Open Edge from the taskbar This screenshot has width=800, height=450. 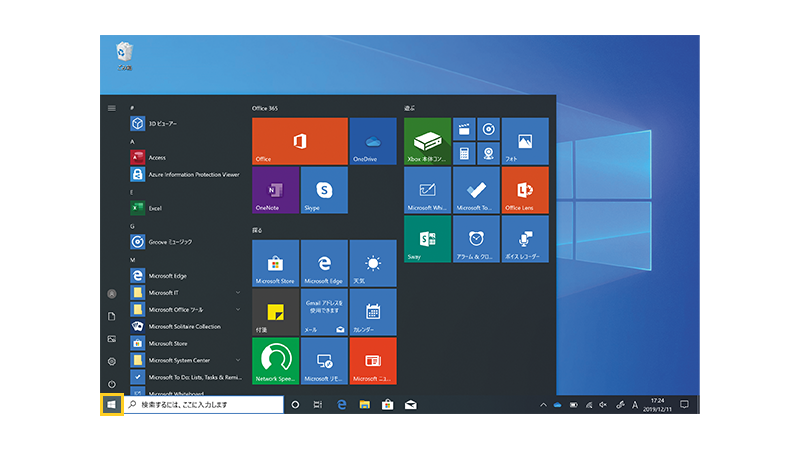tap(341, 405)
